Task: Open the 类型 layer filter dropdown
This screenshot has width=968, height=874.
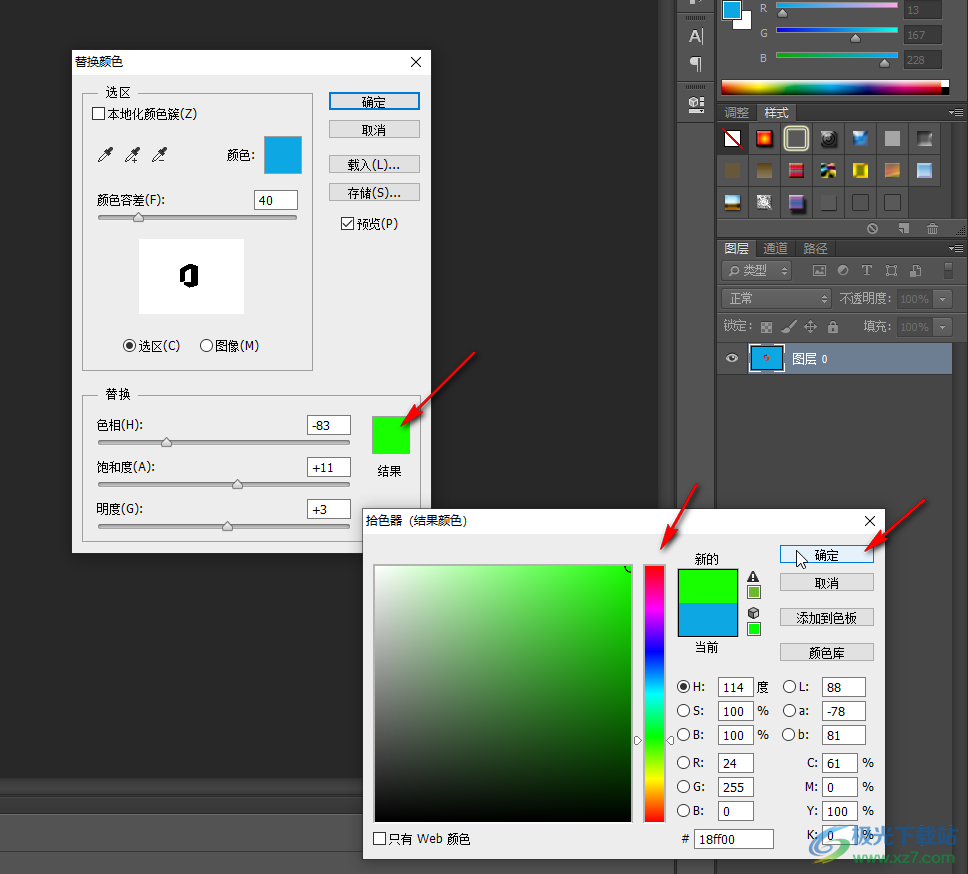Action: coord(757,270)
